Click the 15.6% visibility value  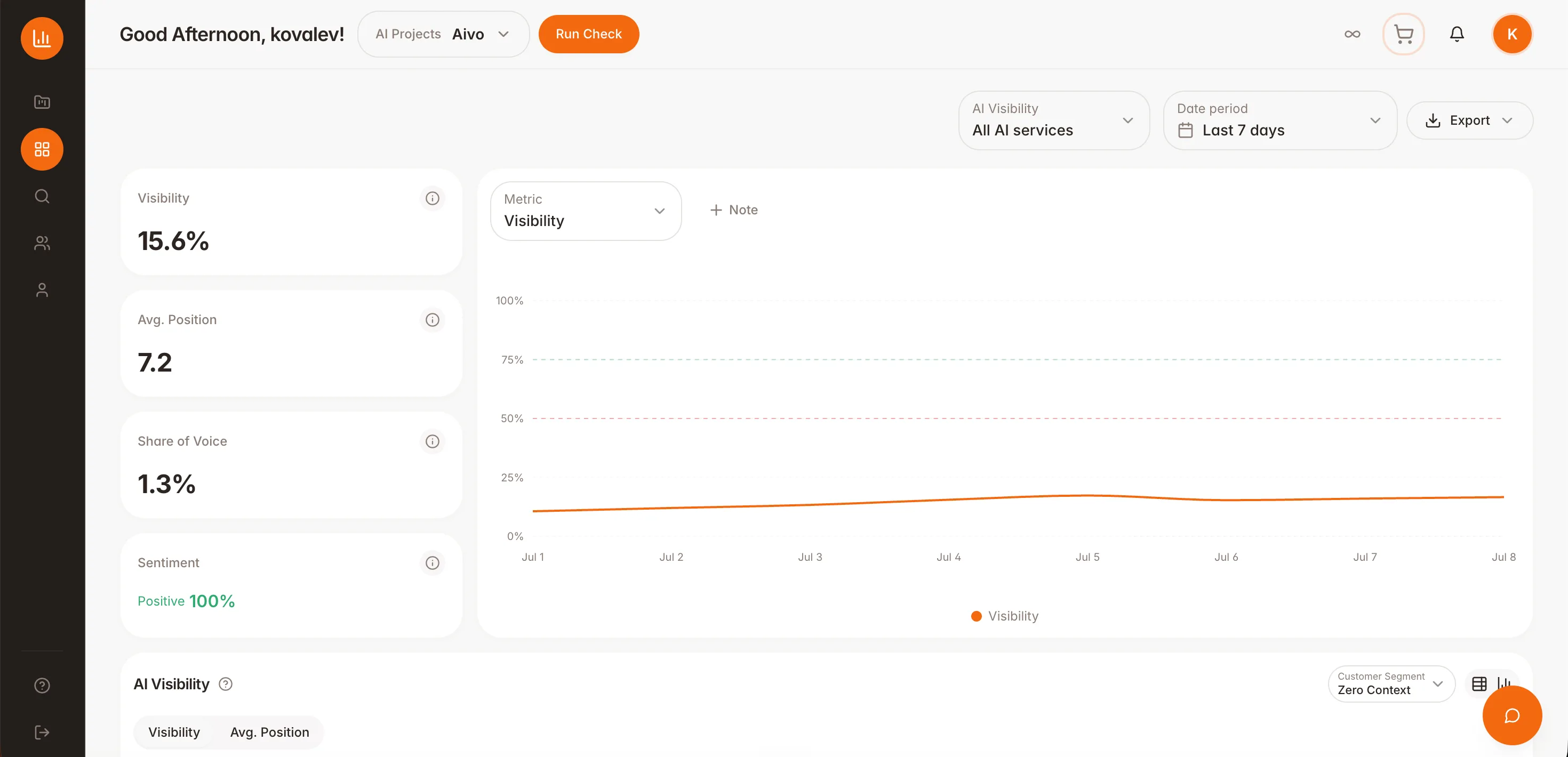pos(173,240)
